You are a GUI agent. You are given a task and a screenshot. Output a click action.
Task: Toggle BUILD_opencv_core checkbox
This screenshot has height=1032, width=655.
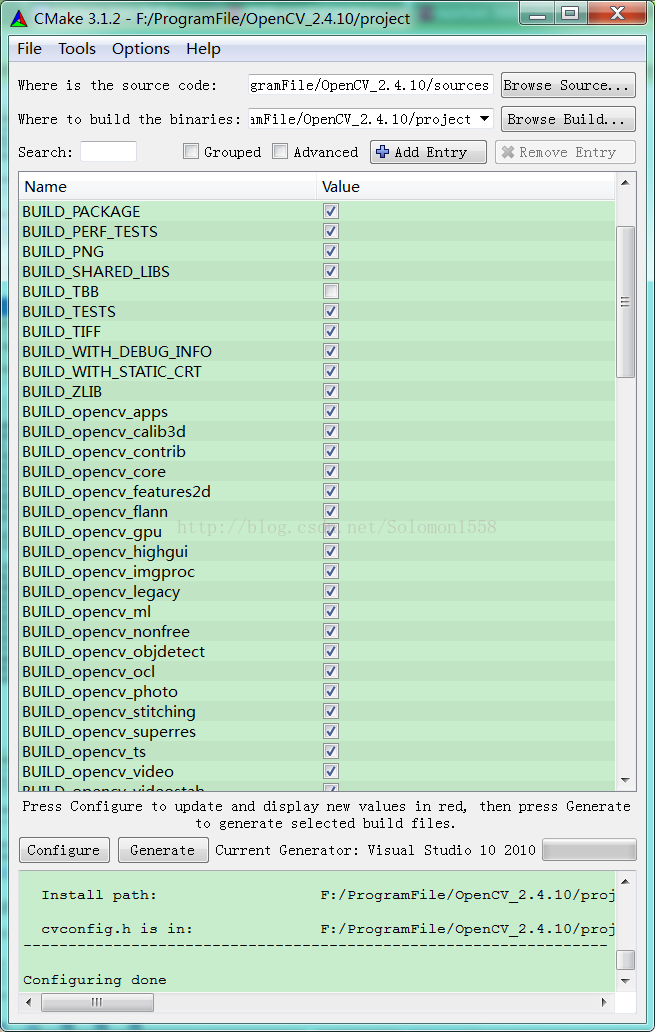click(330, 471)
